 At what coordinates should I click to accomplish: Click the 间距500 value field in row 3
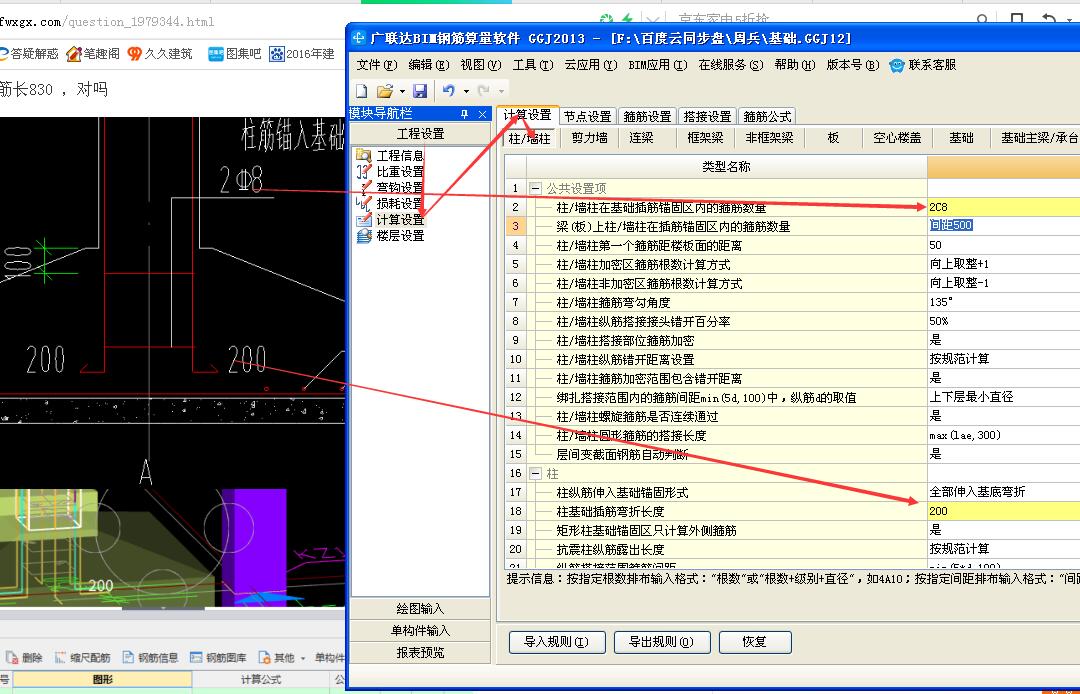click(1004, 225)
